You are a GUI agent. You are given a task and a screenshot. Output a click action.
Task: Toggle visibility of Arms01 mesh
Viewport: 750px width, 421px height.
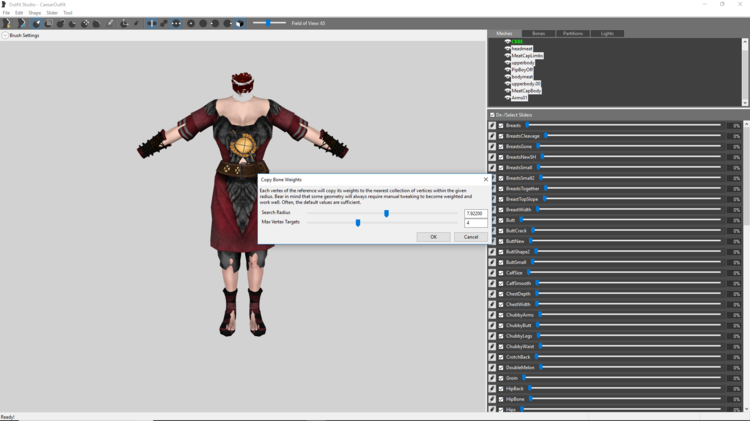(507, 98)
